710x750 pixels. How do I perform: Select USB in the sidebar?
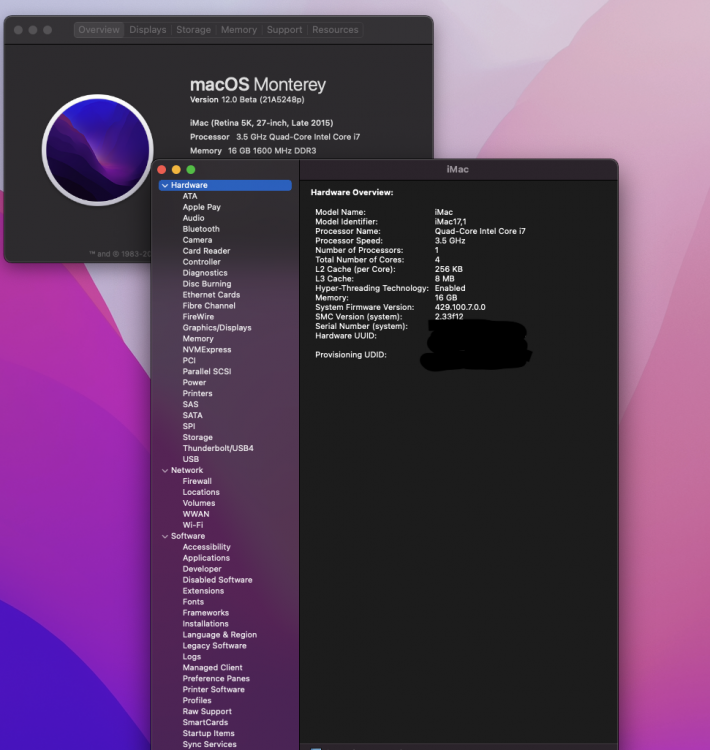(x=190, y=459)
